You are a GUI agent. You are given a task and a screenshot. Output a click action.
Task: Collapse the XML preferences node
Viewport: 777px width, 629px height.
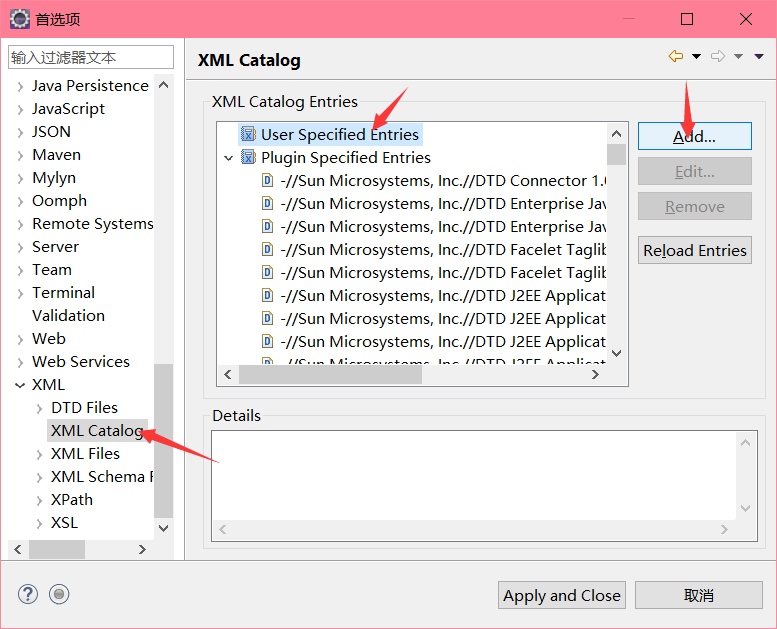click(20, 385)
